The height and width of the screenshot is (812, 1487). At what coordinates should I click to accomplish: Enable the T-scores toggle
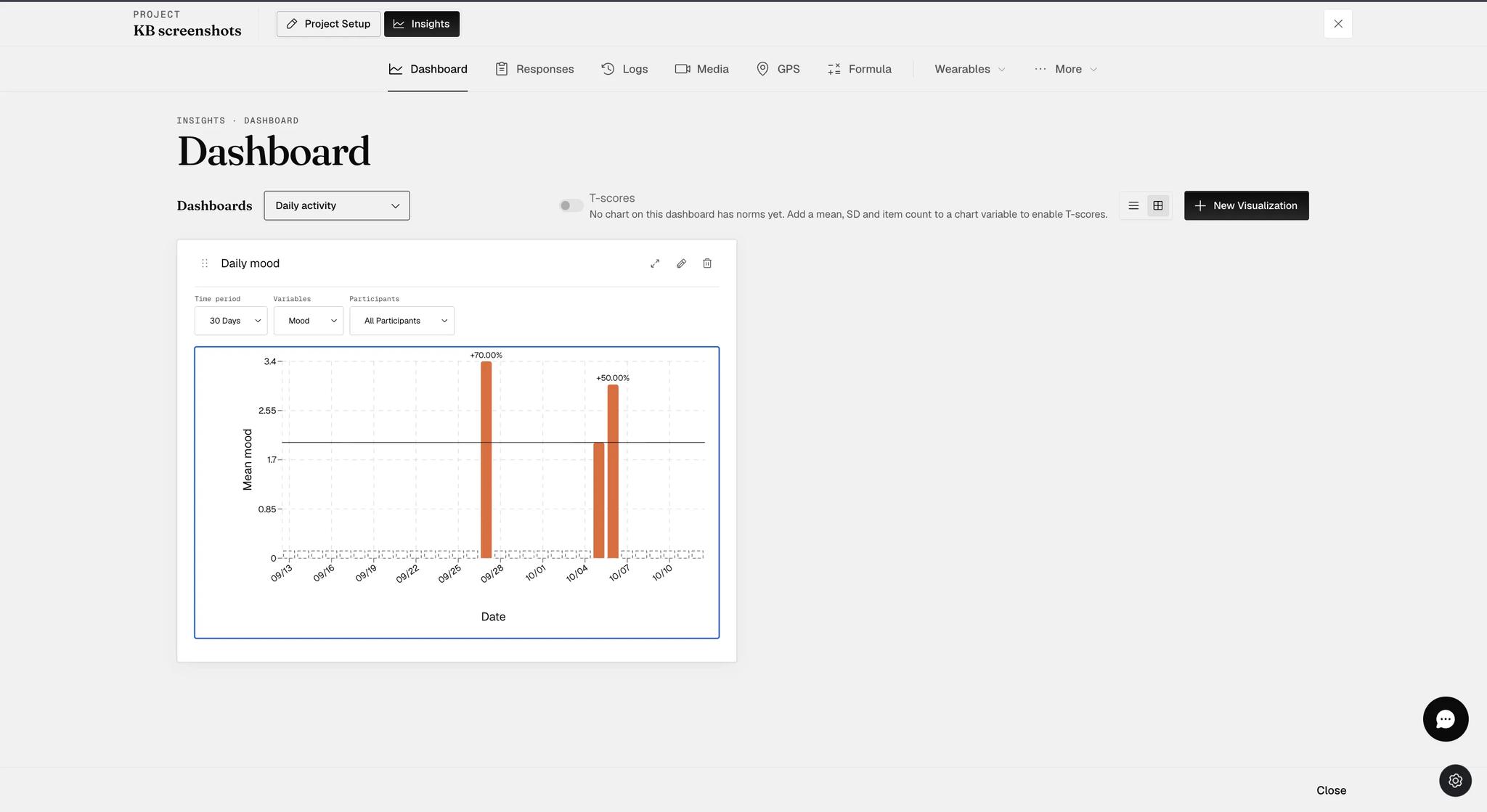click(571, 205)
